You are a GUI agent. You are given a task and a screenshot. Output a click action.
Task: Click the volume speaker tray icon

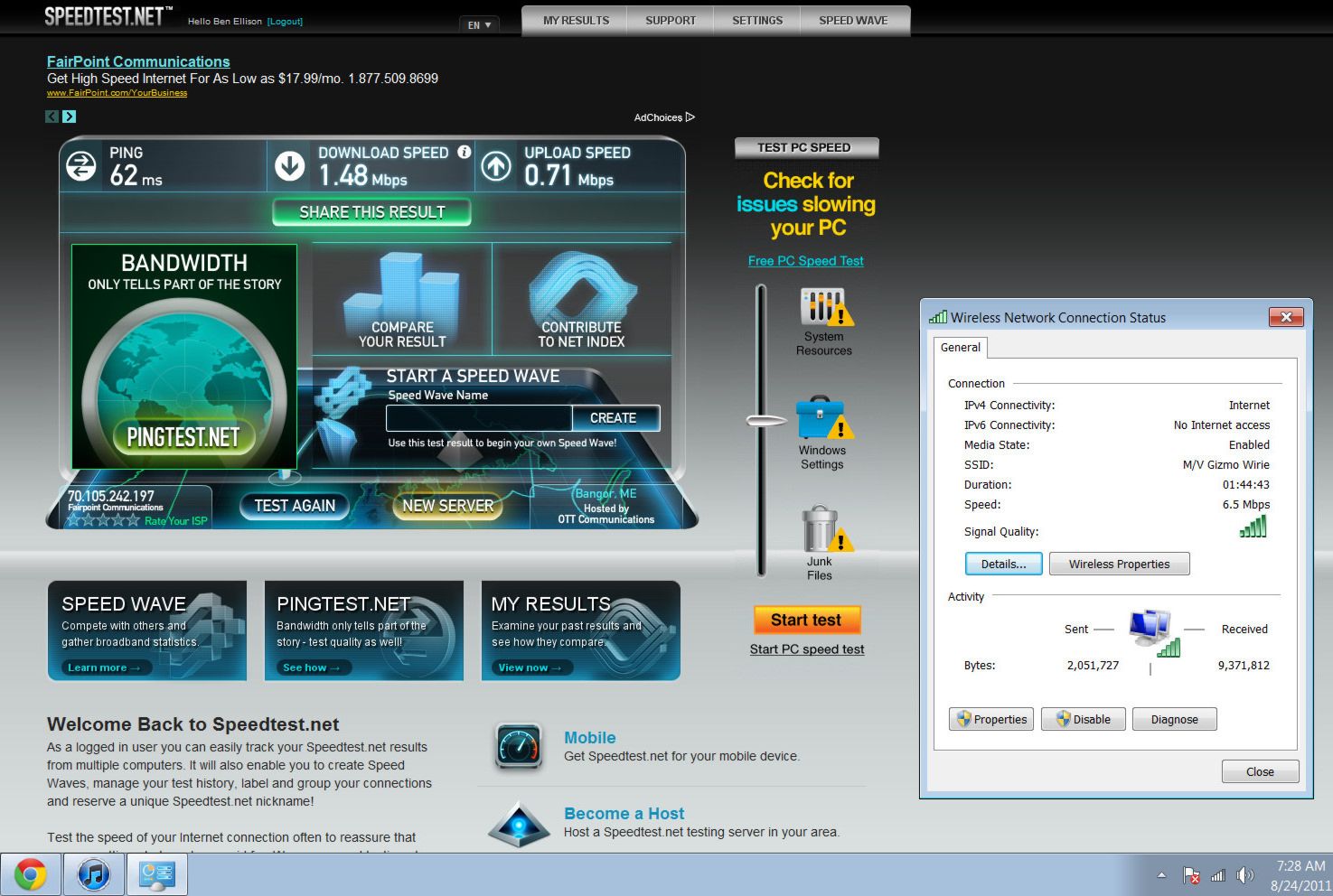click(1245, 875)
